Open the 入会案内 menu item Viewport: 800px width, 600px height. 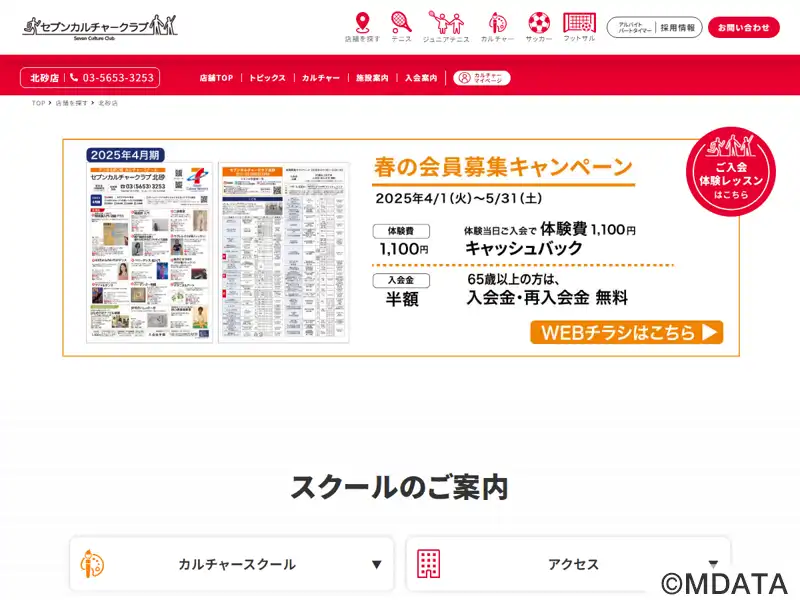[x=421, y=78]
